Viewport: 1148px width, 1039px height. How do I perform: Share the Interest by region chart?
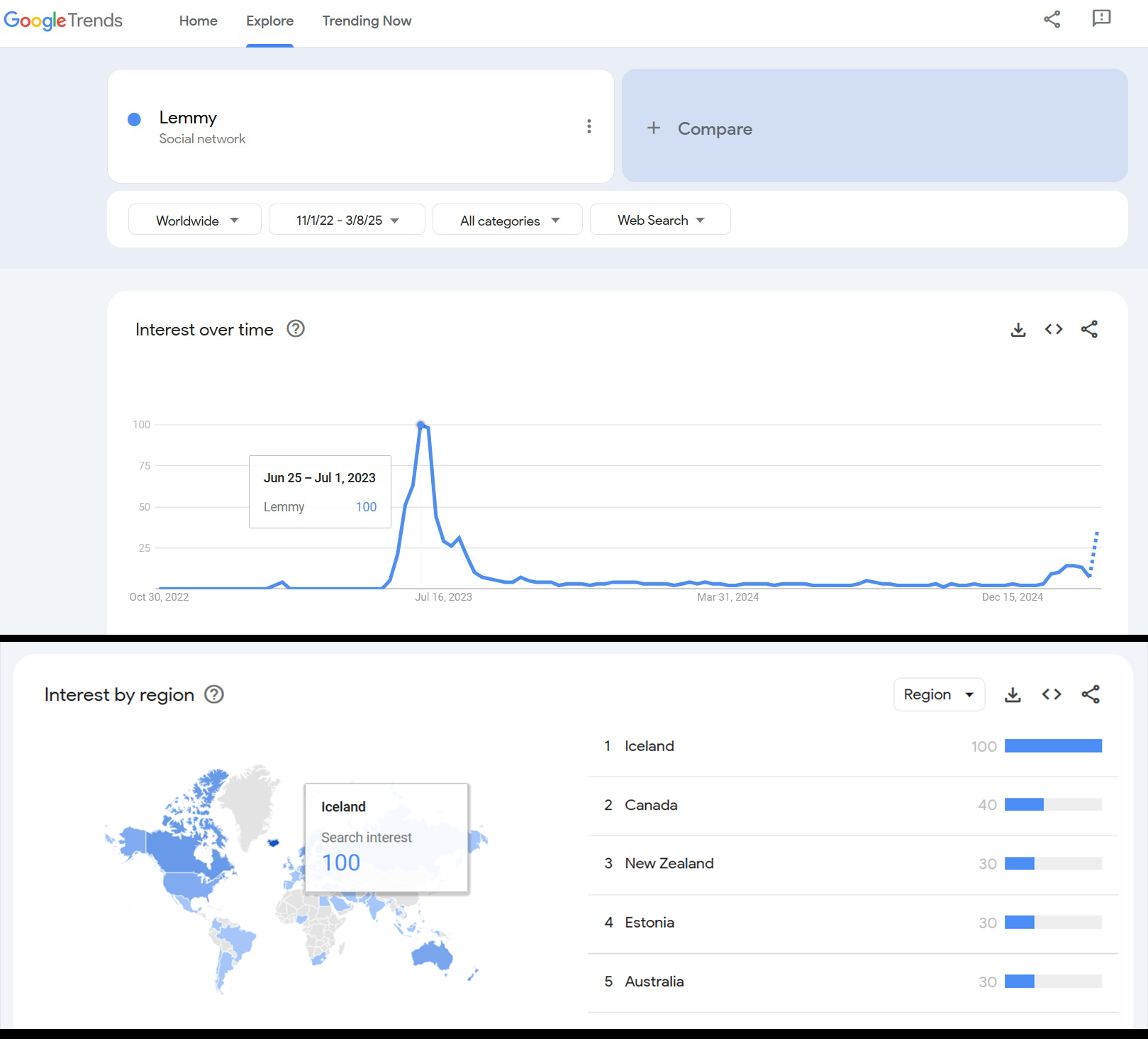click(x=1091, y=695)
